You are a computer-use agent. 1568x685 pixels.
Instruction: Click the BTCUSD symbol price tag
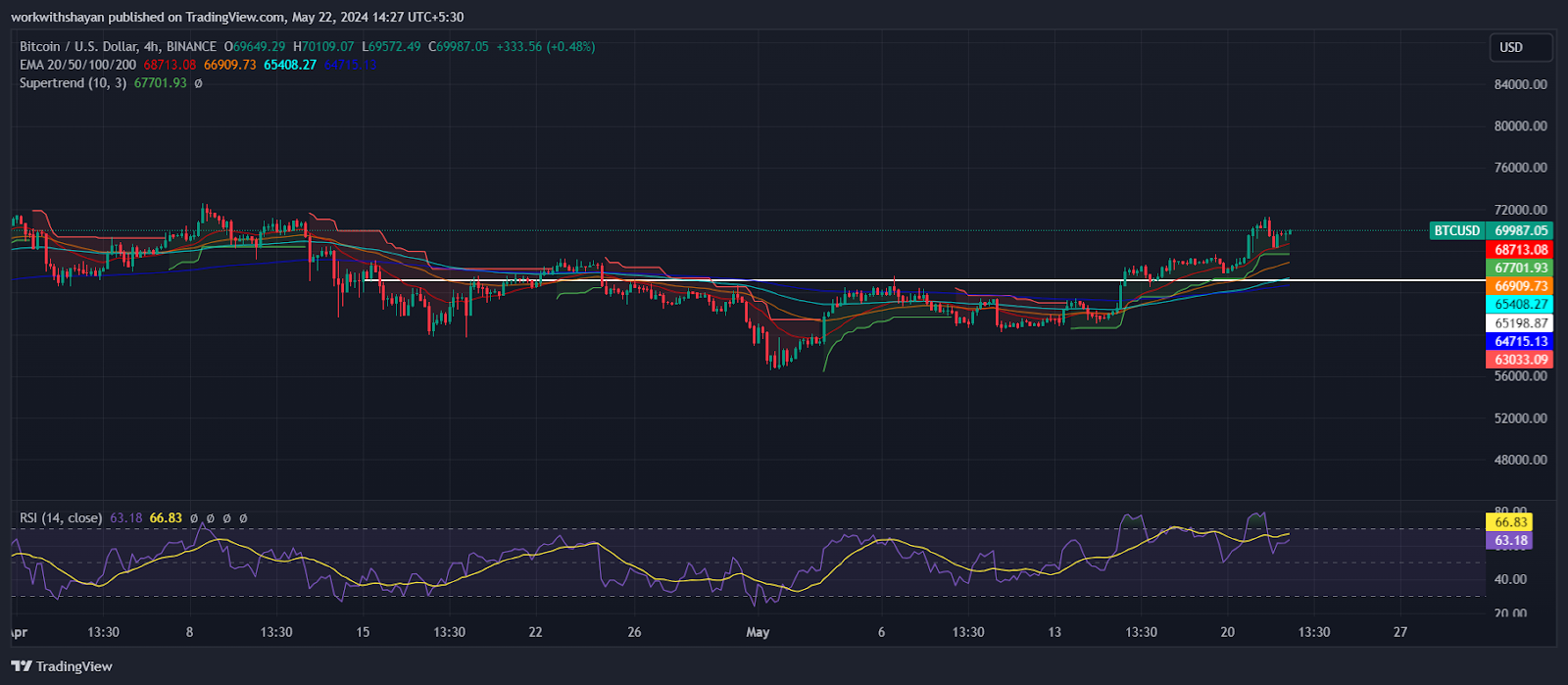pyautogui.click(x=1456, y=231)
